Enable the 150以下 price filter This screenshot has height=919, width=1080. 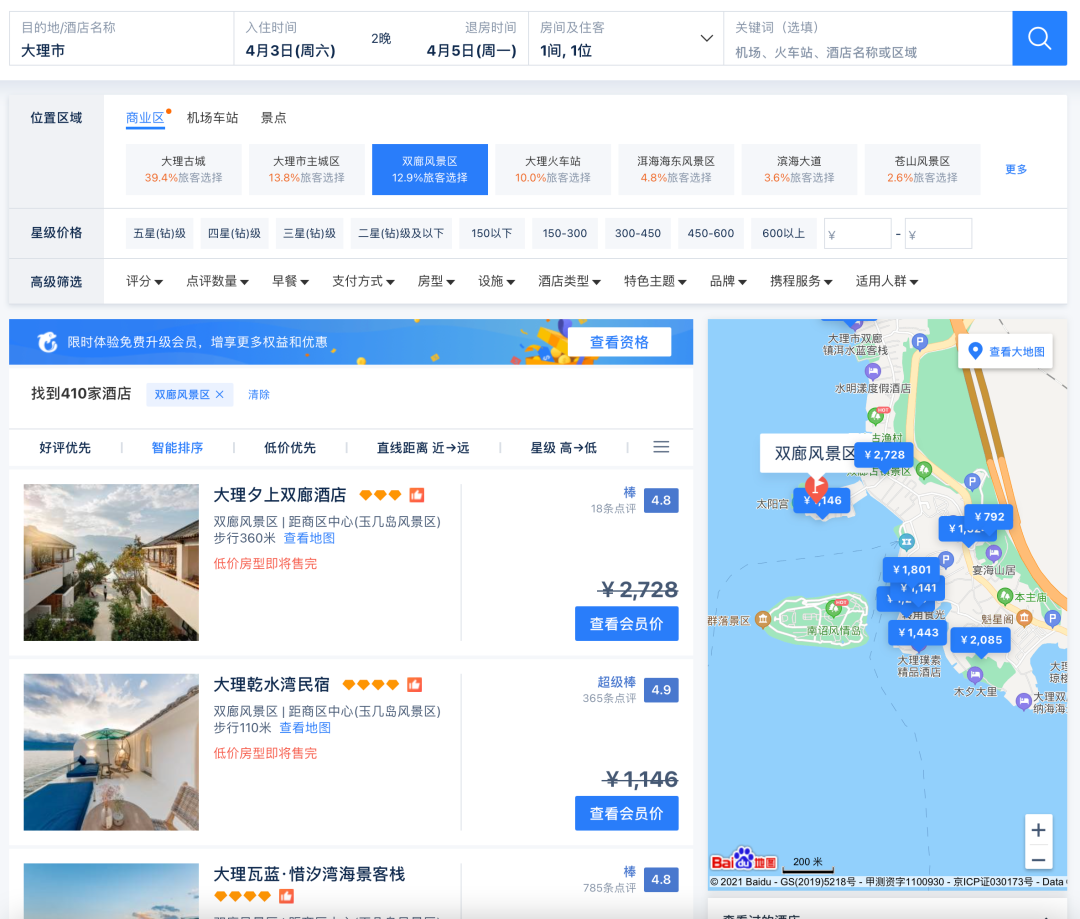(491, 233)
